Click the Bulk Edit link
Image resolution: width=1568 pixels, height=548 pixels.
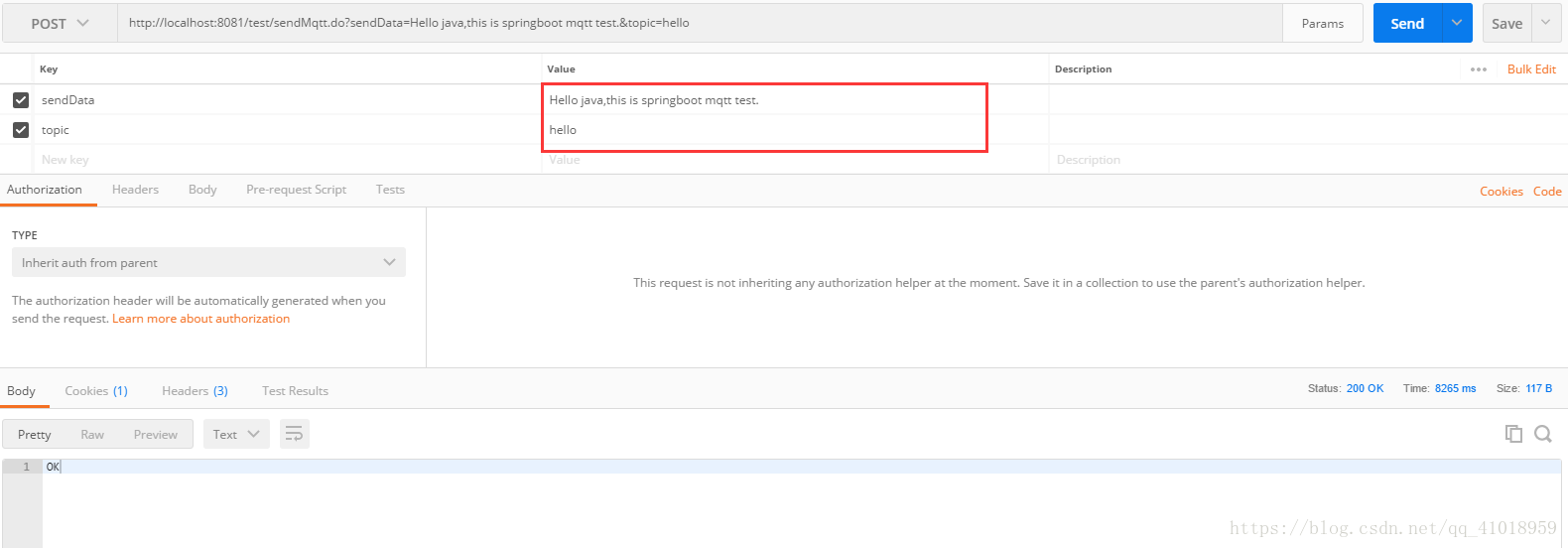[1531, 69]
